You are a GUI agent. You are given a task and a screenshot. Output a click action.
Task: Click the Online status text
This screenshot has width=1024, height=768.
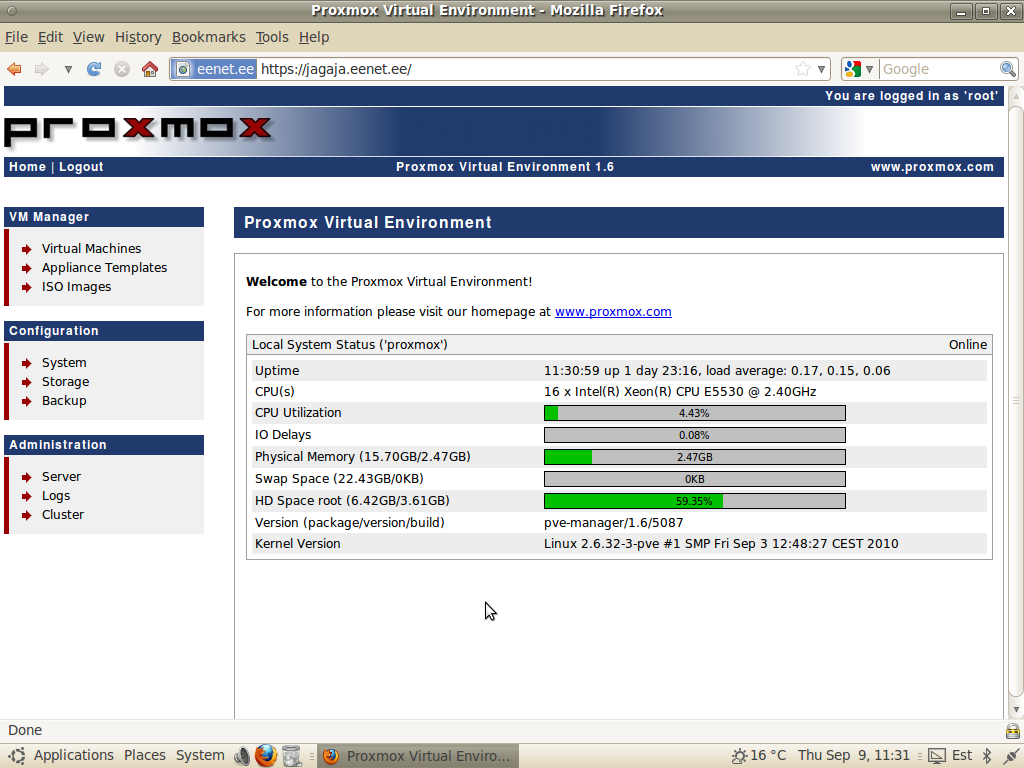[x=968, y=344]
